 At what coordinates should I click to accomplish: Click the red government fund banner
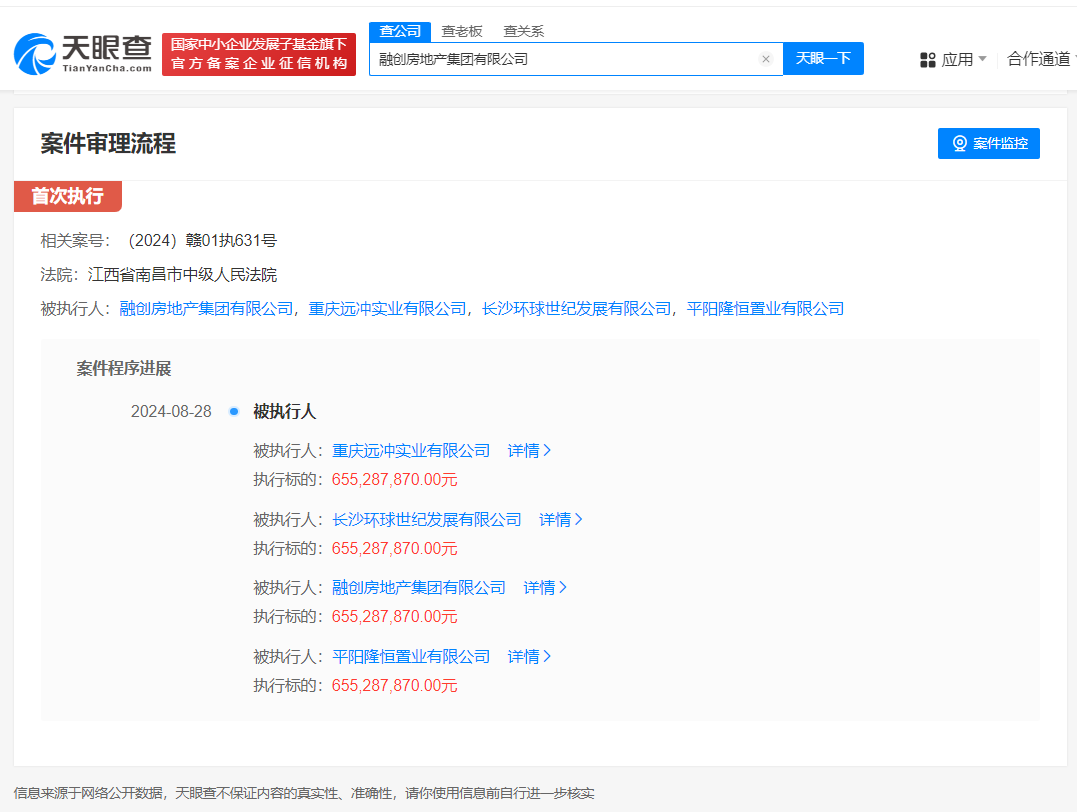pos(259,54)
